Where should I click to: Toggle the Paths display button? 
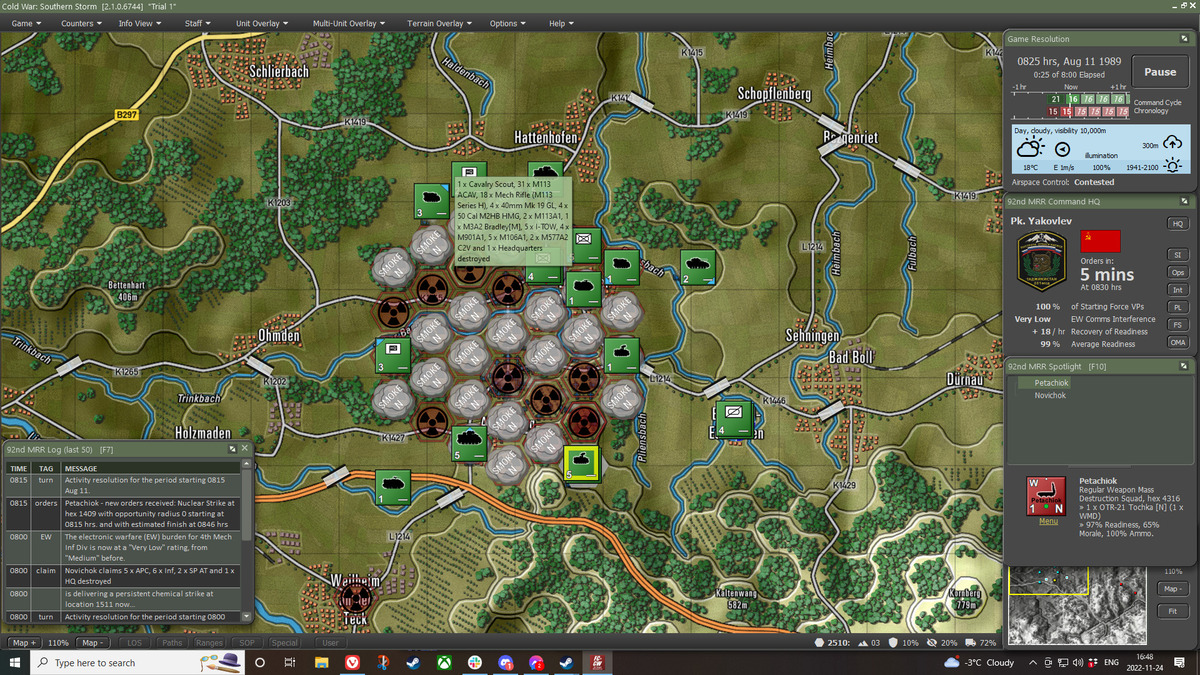coord(172,643)
